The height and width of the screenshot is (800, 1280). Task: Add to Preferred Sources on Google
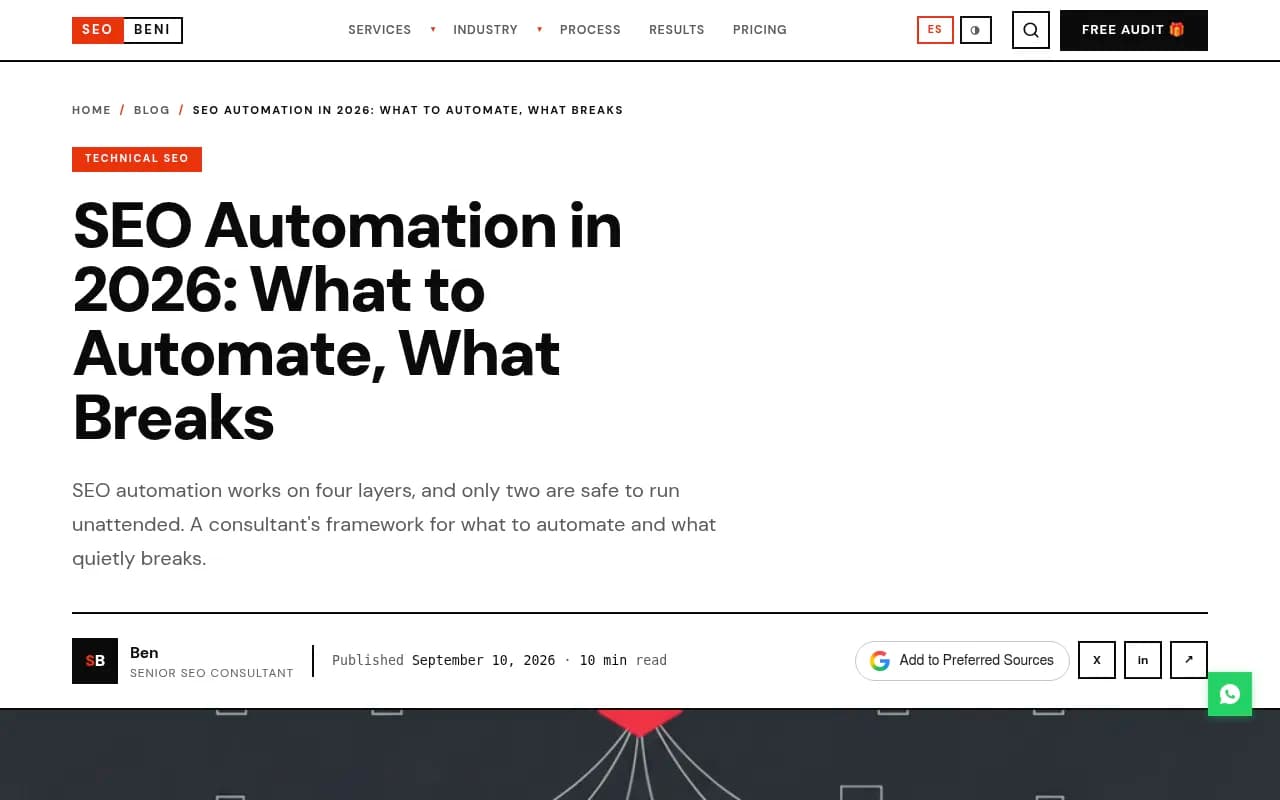pos(962,661)
